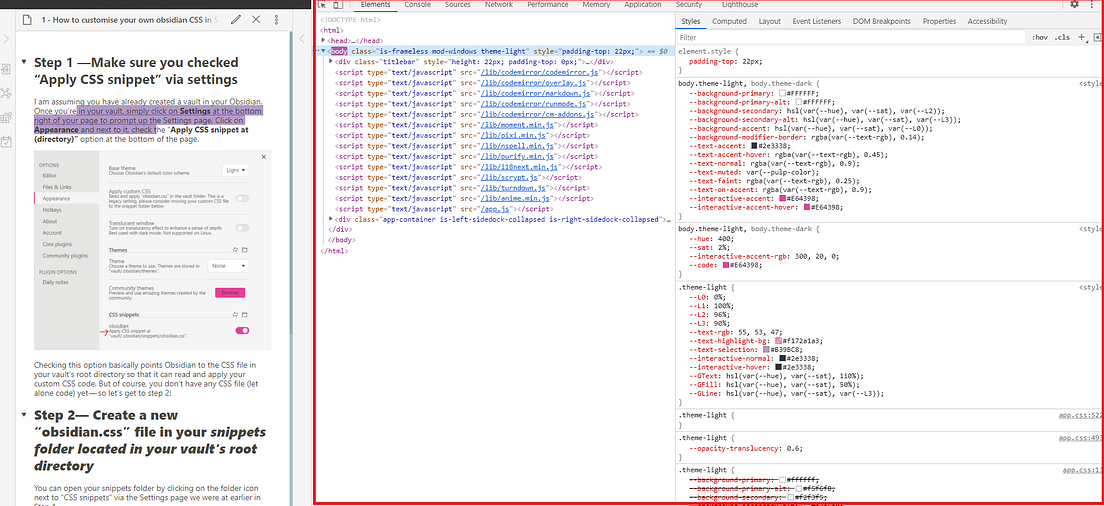1104x506 pixels.
Task: Click the pencil edit icon in the note header
Action: (235, 20)
